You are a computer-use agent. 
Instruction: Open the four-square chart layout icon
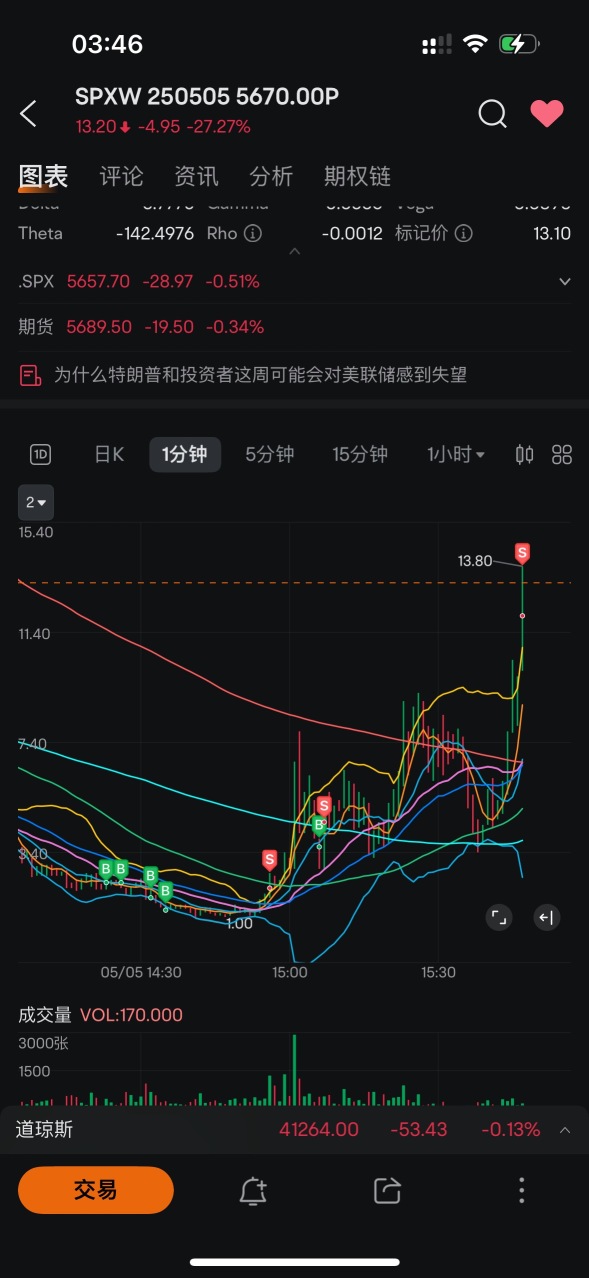tap(562, 455)
